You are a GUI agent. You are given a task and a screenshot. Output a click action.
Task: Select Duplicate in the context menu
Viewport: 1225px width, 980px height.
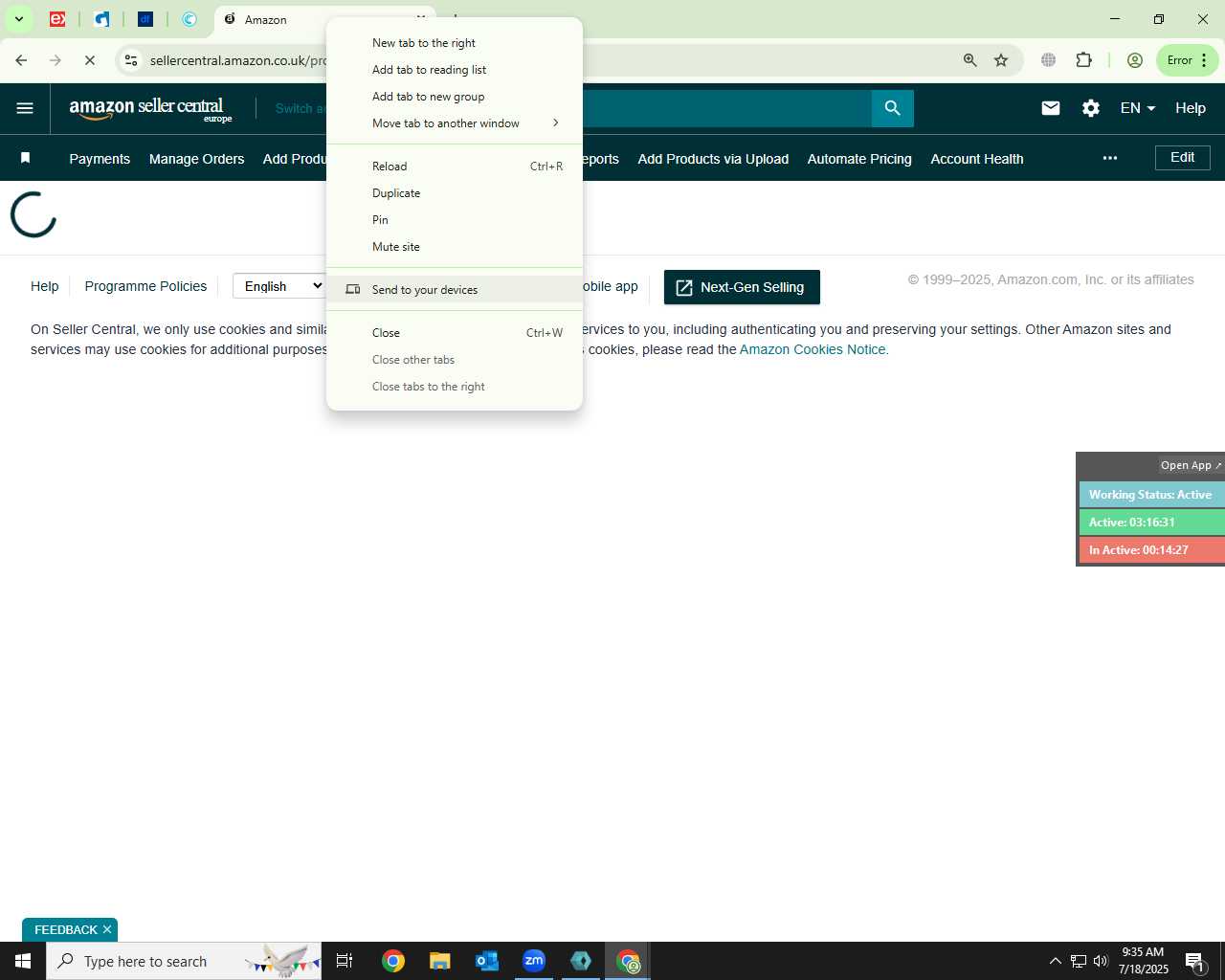pos(455,193)
